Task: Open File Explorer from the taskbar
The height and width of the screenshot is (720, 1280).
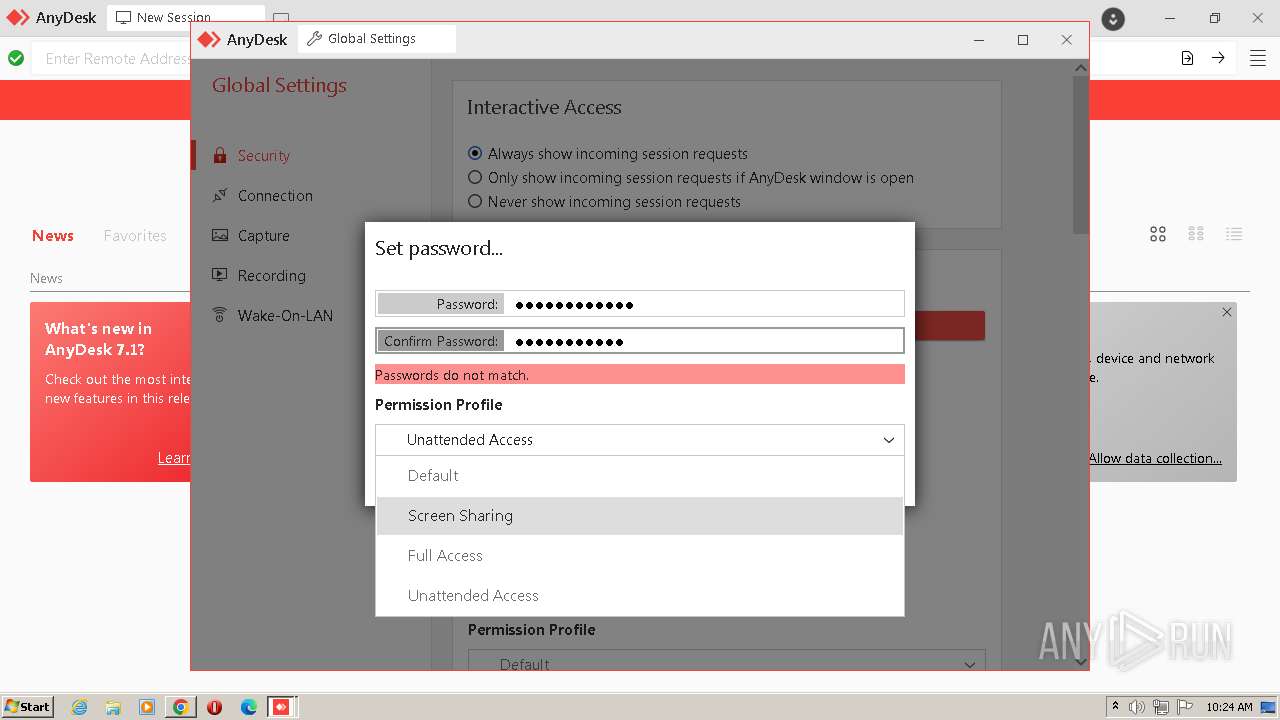Action: 113,707
